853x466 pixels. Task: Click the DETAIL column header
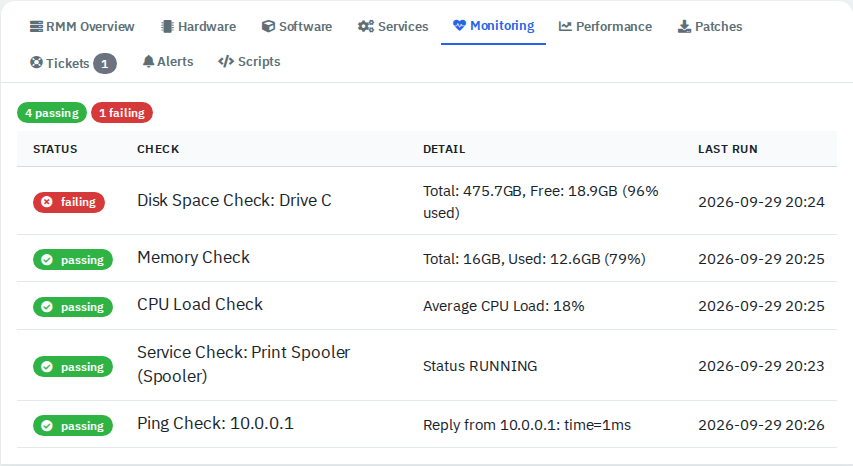coord(444,149)
